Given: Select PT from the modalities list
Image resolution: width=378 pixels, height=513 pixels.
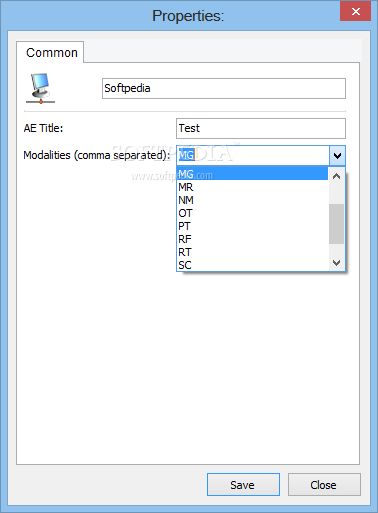Looking at the screenshot, I should click(x=252, y=226).
